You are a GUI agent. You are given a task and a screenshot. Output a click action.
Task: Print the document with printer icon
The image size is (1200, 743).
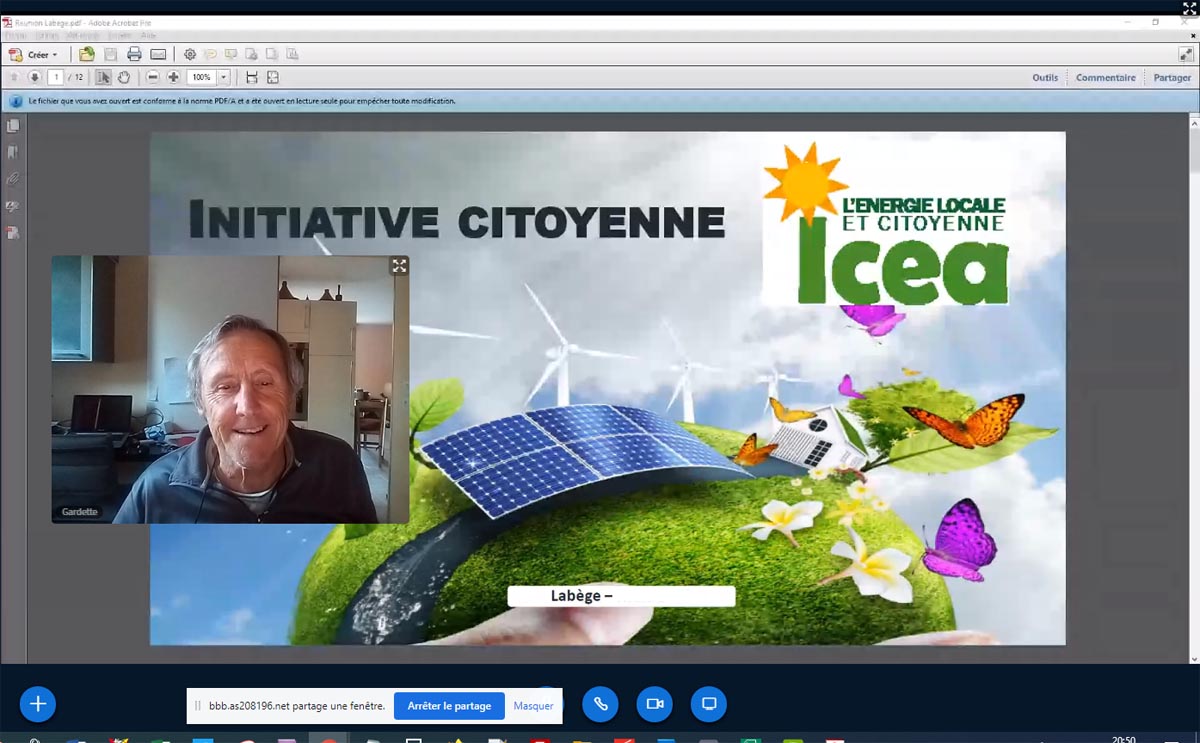click(134, 55)
